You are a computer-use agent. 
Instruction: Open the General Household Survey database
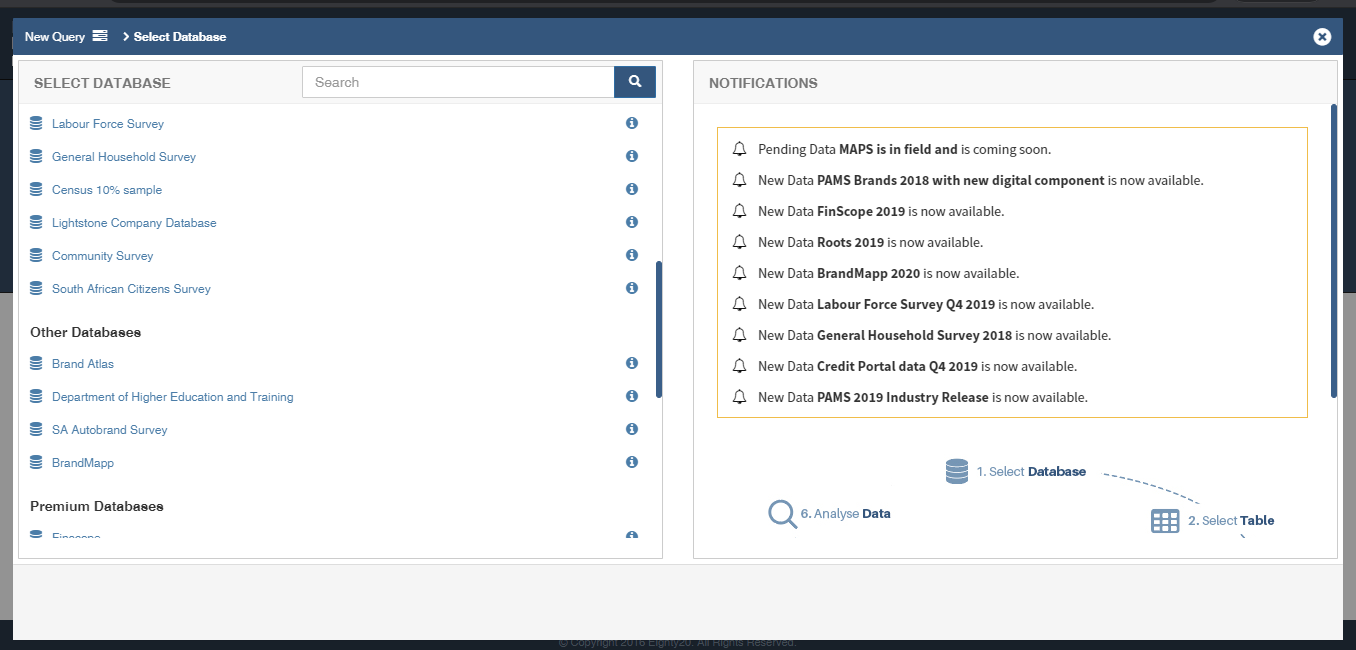tap(124, 157)
